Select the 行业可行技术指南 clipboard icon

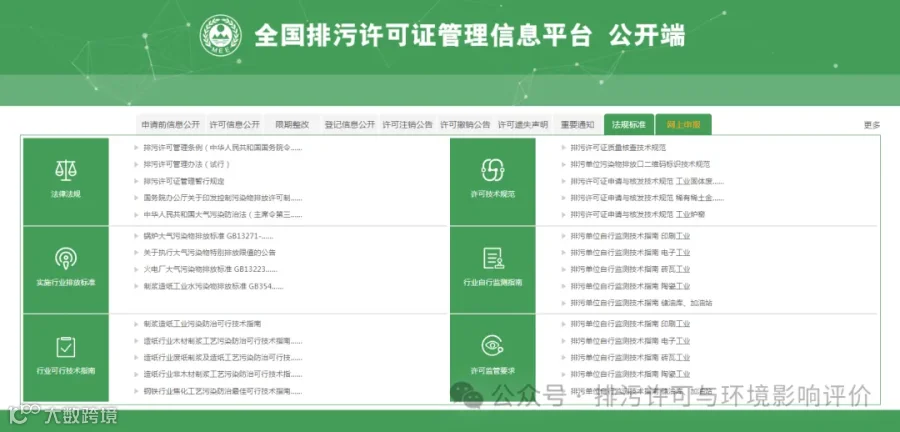pos(66,347)
